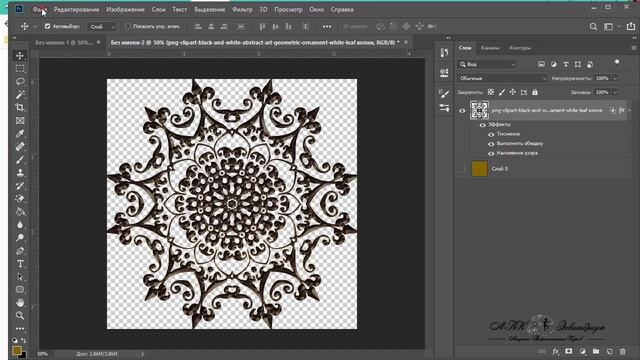Toggle the layer filter on/off switch

[617, 62]
